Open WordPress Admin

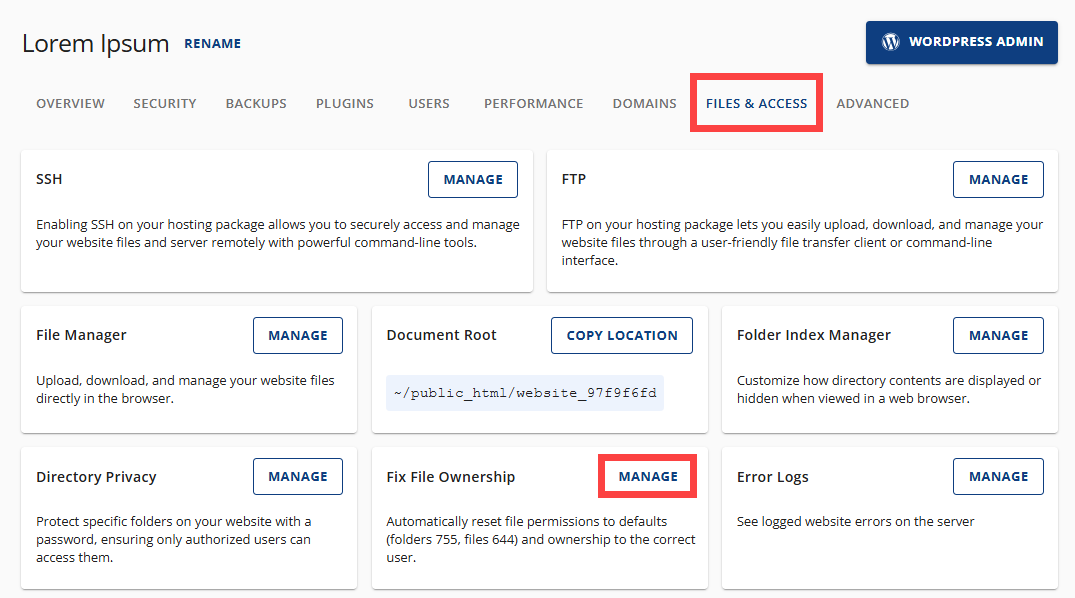click(x=961, y=42)
